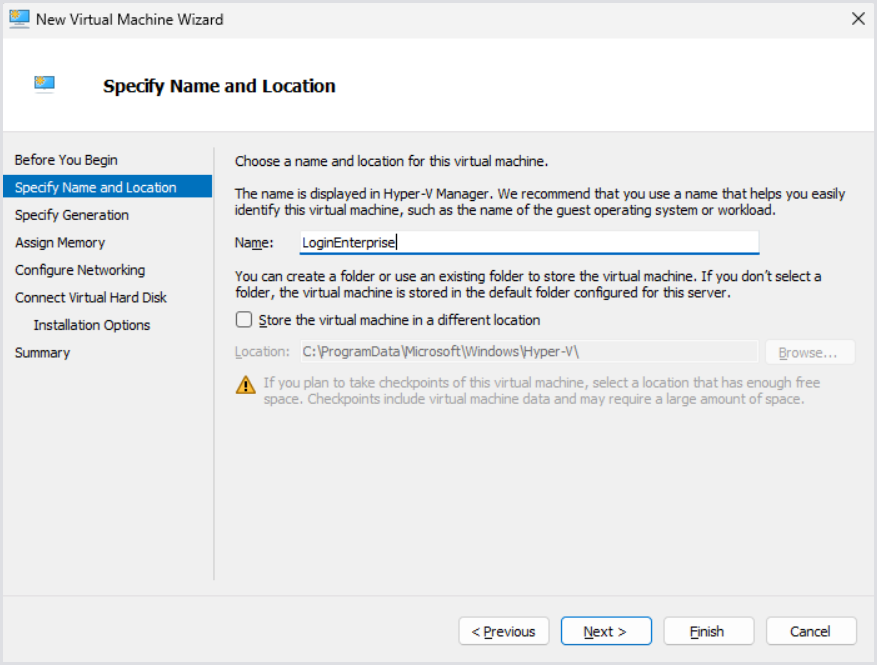Open the Specify Generation page
Screen dimensions: 877x665
click(72, 215)
